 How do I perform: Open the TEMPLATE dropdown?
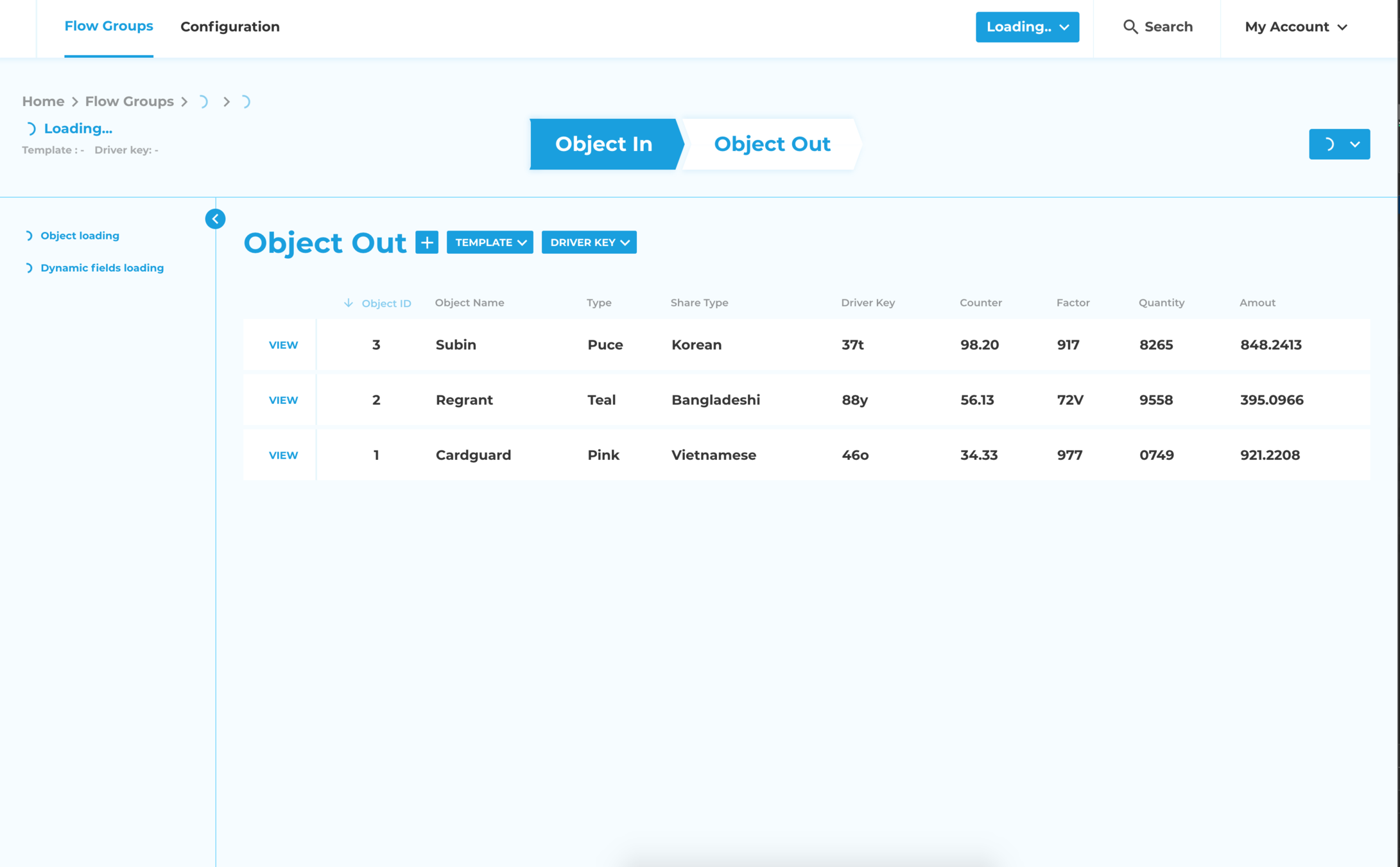[490, 242]
